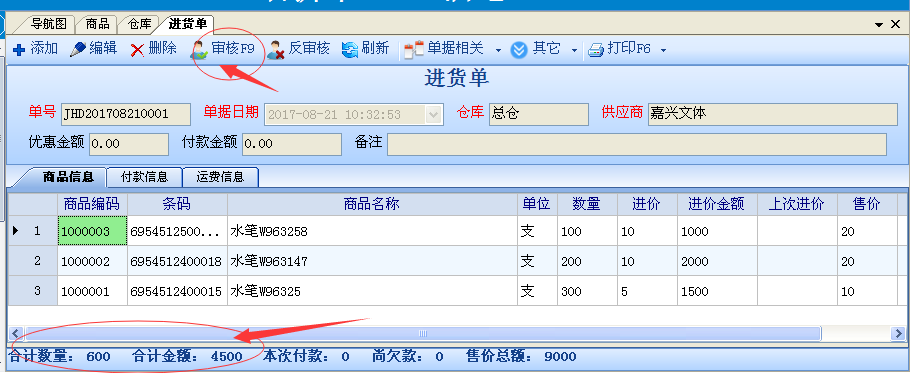The width and height of the screenshot is (910, 373).
Task: Click the 优惠金额 input field
Action: 129,144
